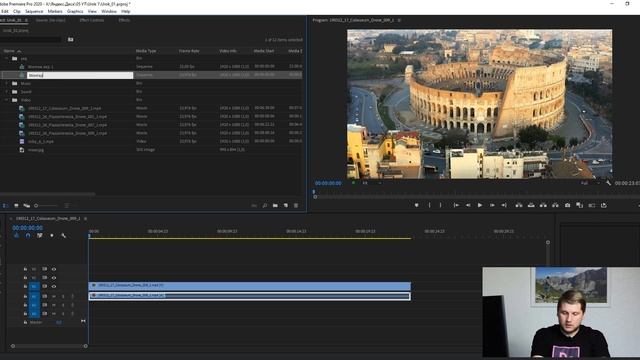Open the Edit menu

pyautogui.click(x=5, y=11)
